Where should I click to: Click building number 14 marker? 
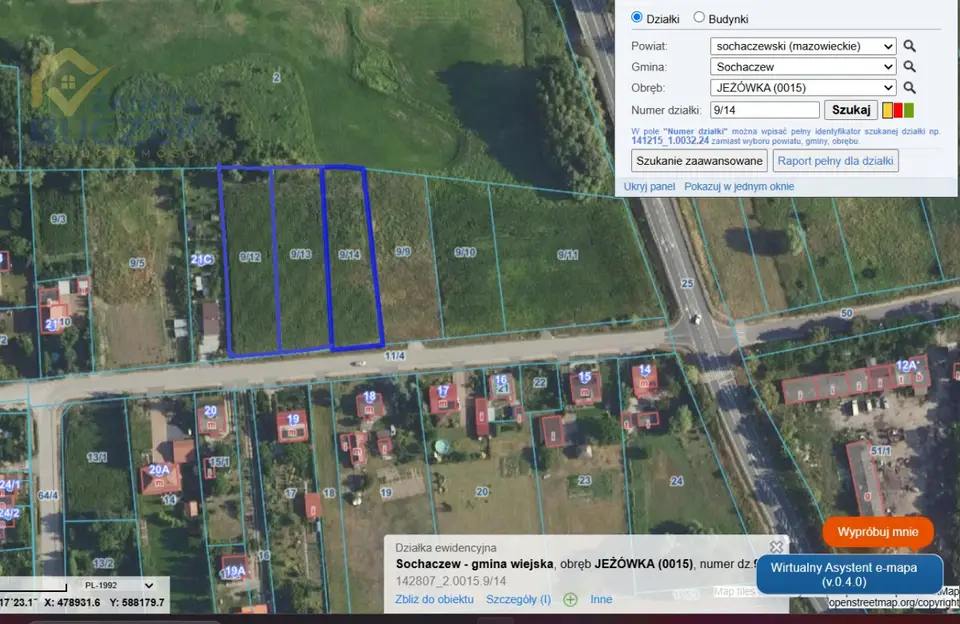coord(645,370)
